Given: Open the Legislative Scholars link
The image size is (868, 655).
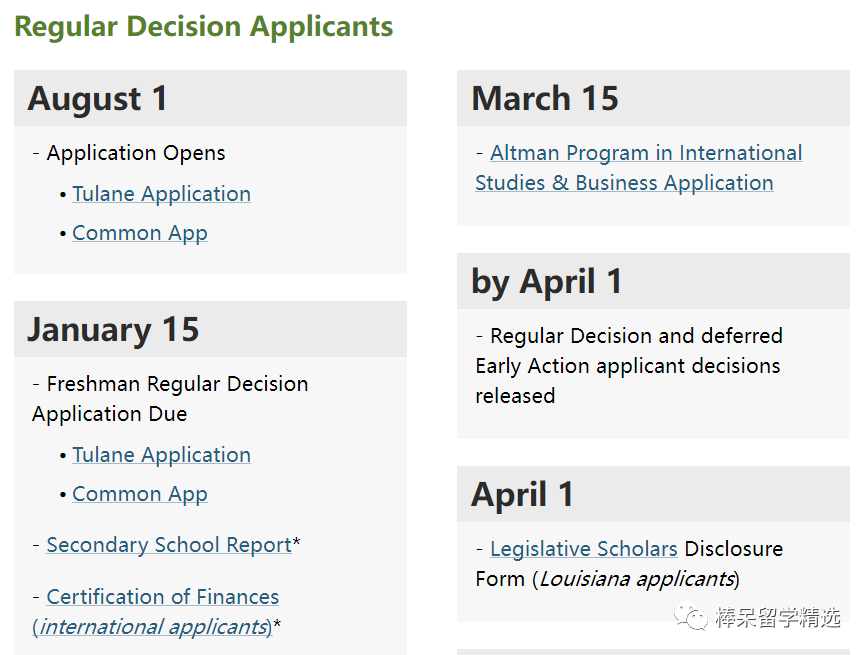Looking at the screenshot, I should (x=583, y=549).
